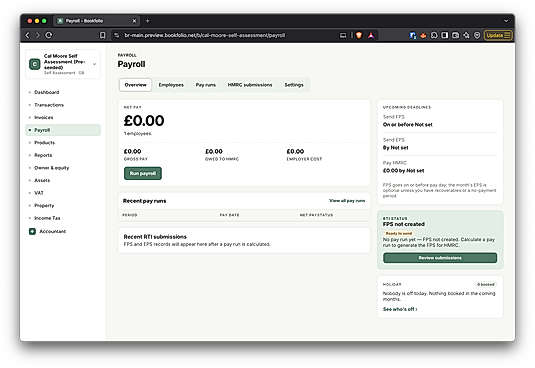Image resolution: width=535 pixels, height=368 pixels.
Task: Open Invoices in the sidebar
Action: (x=44, y=117)
